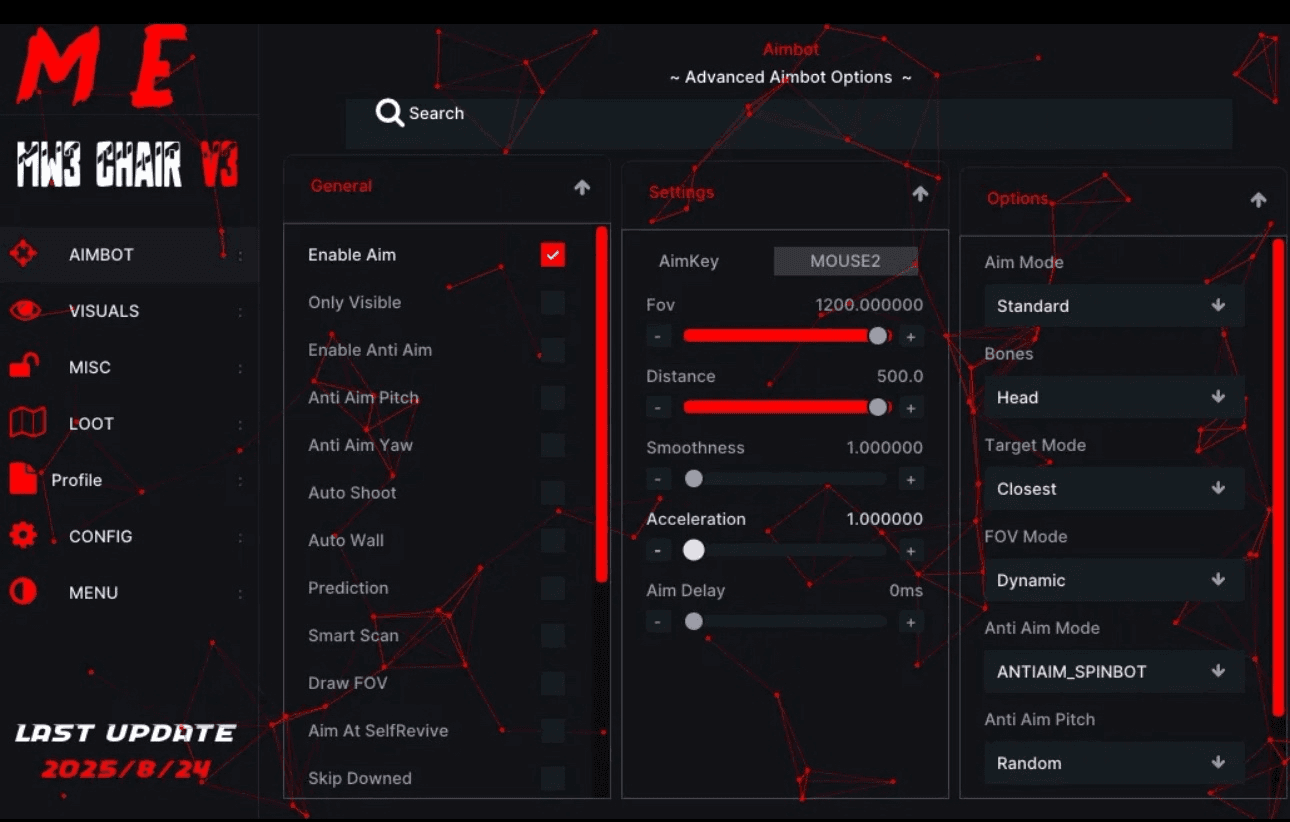
Task: Click the MOUSE2 AimKey binding button
Action: coord(845,261)
